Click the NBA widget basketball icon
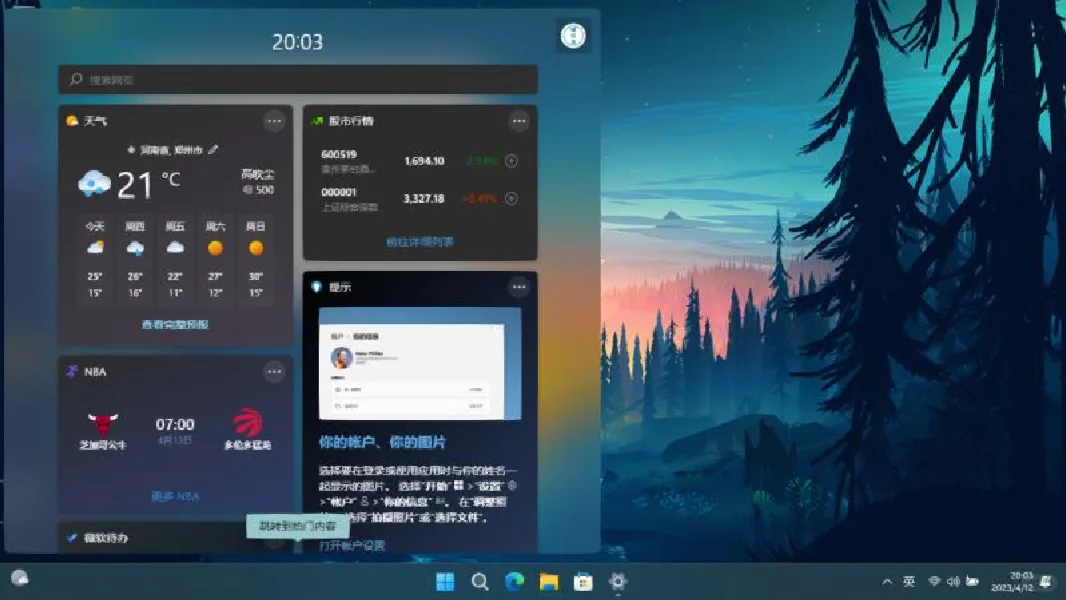Screen dimensions: 1066x600 (71, 371)
